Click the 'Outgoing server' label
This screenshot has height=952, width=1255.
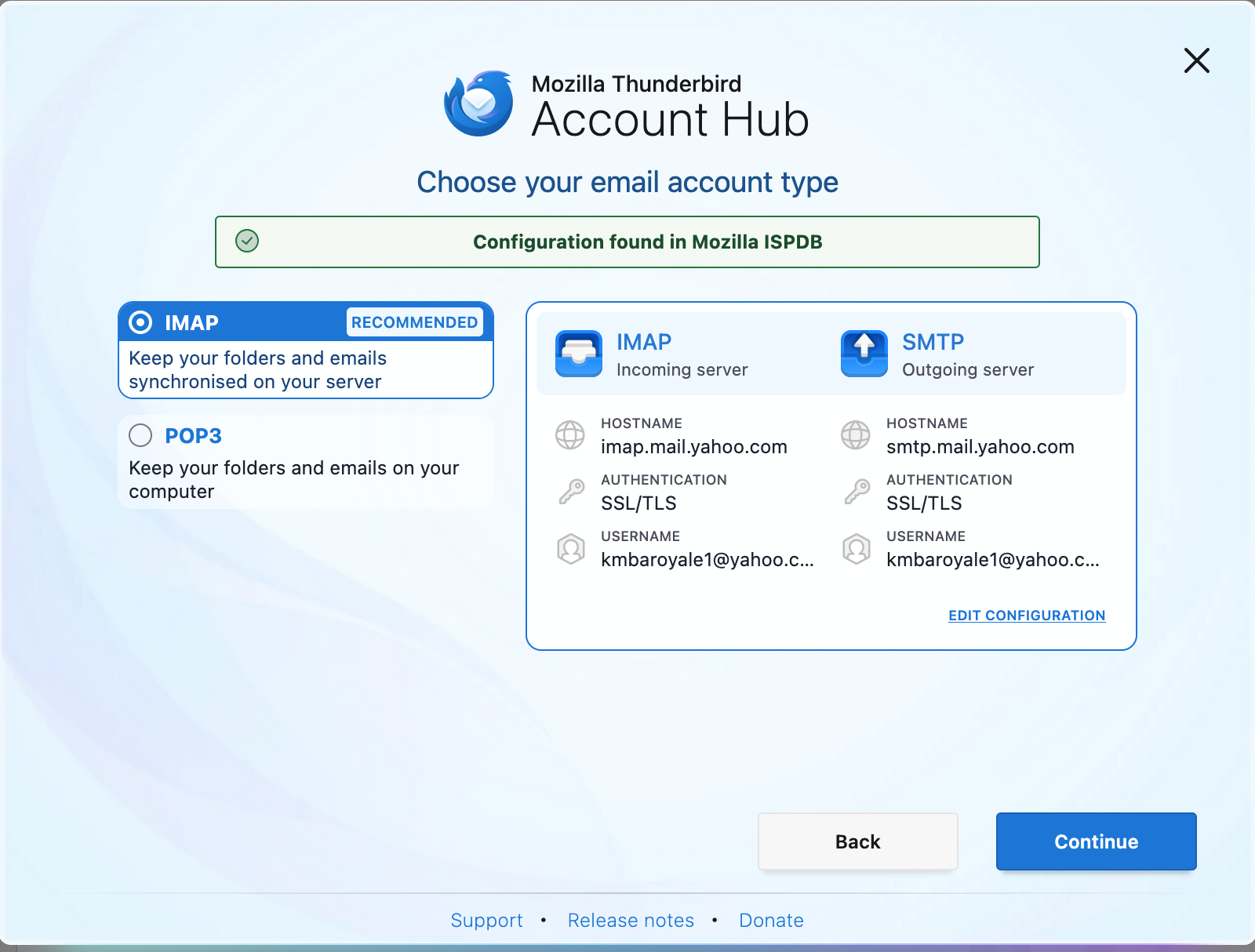coord(968,369)
